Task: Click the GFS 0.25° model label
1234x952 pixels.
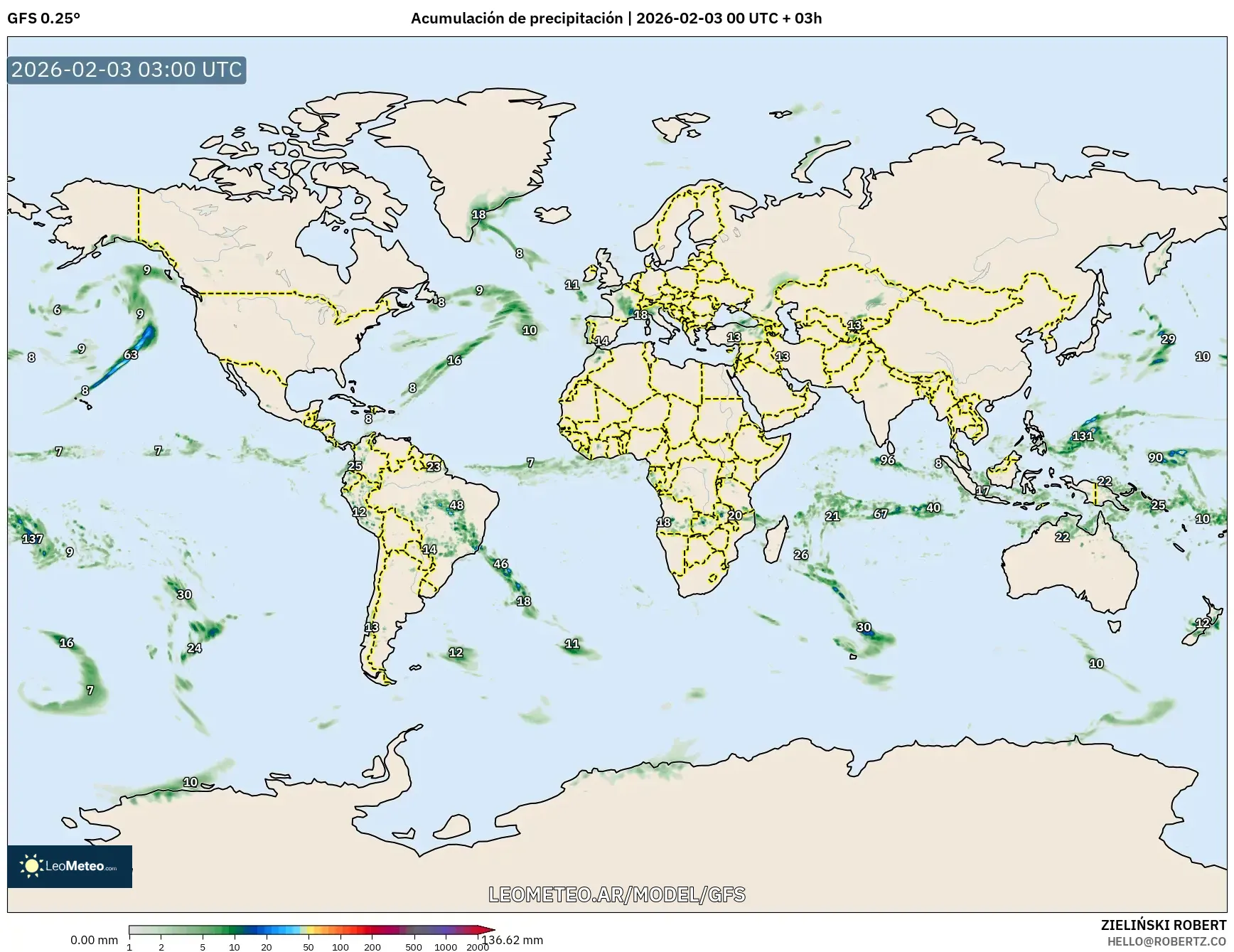Action: pyautogui.click(x=43, y=18)
